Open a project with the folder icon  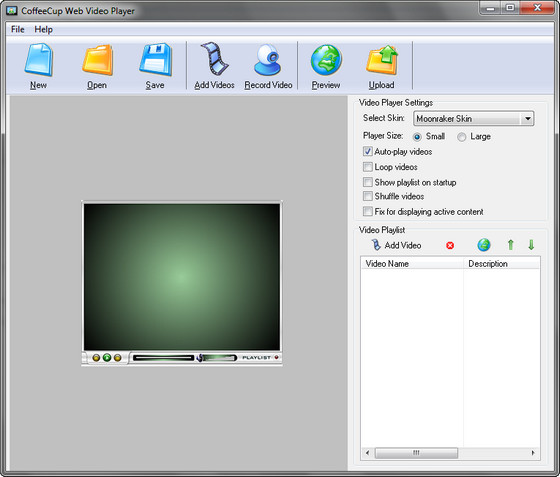coord(97,60)
